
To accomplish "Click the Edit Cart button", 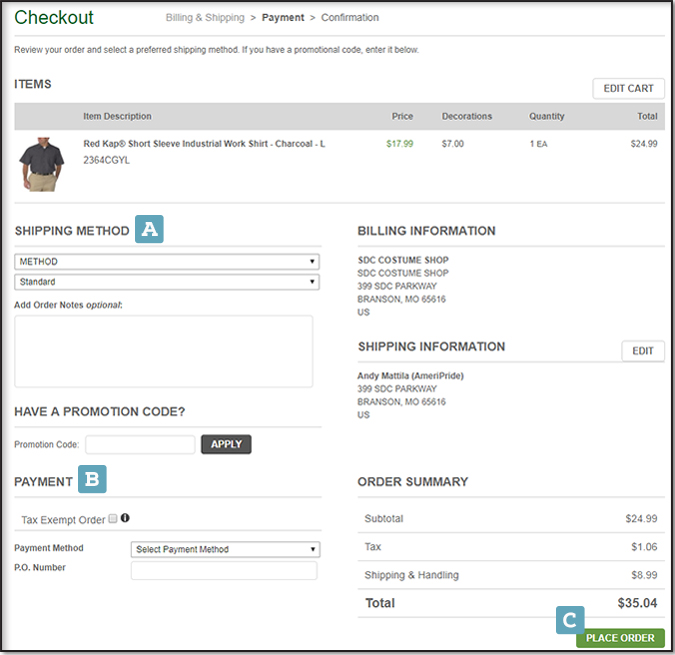I will point(628,88).
